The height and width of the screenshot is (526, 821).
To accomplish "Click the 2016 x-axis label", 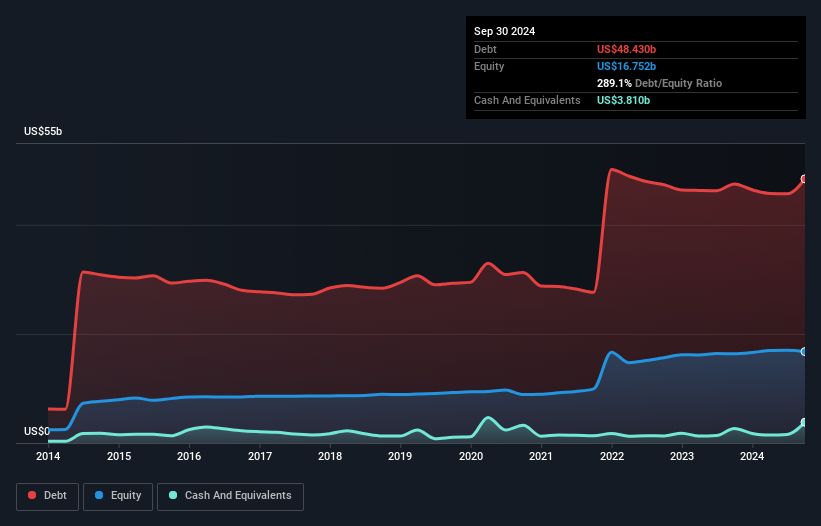I will click(x=189, y=456).
